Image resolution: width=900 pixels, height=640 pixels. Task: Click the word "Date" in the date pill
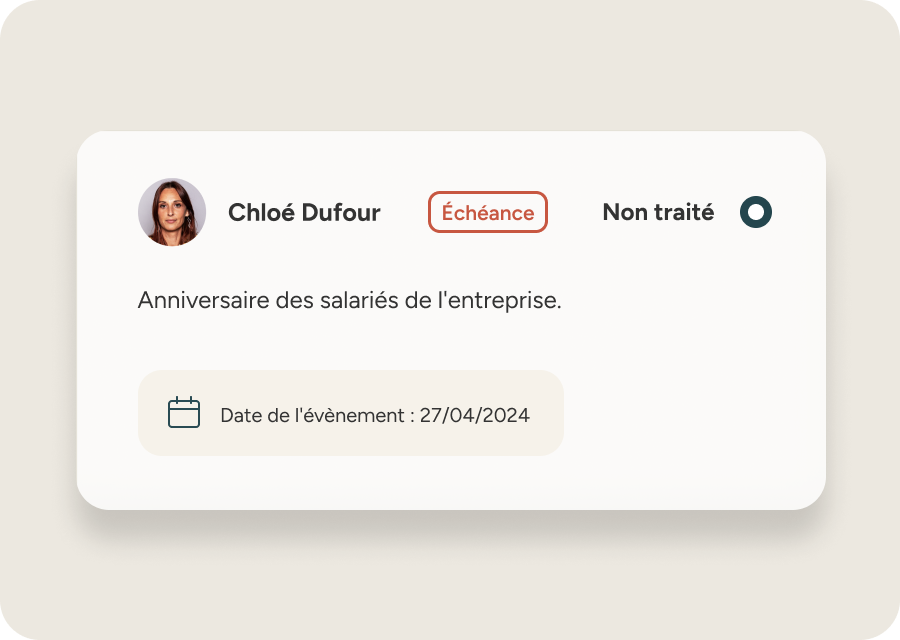[240, 415]
